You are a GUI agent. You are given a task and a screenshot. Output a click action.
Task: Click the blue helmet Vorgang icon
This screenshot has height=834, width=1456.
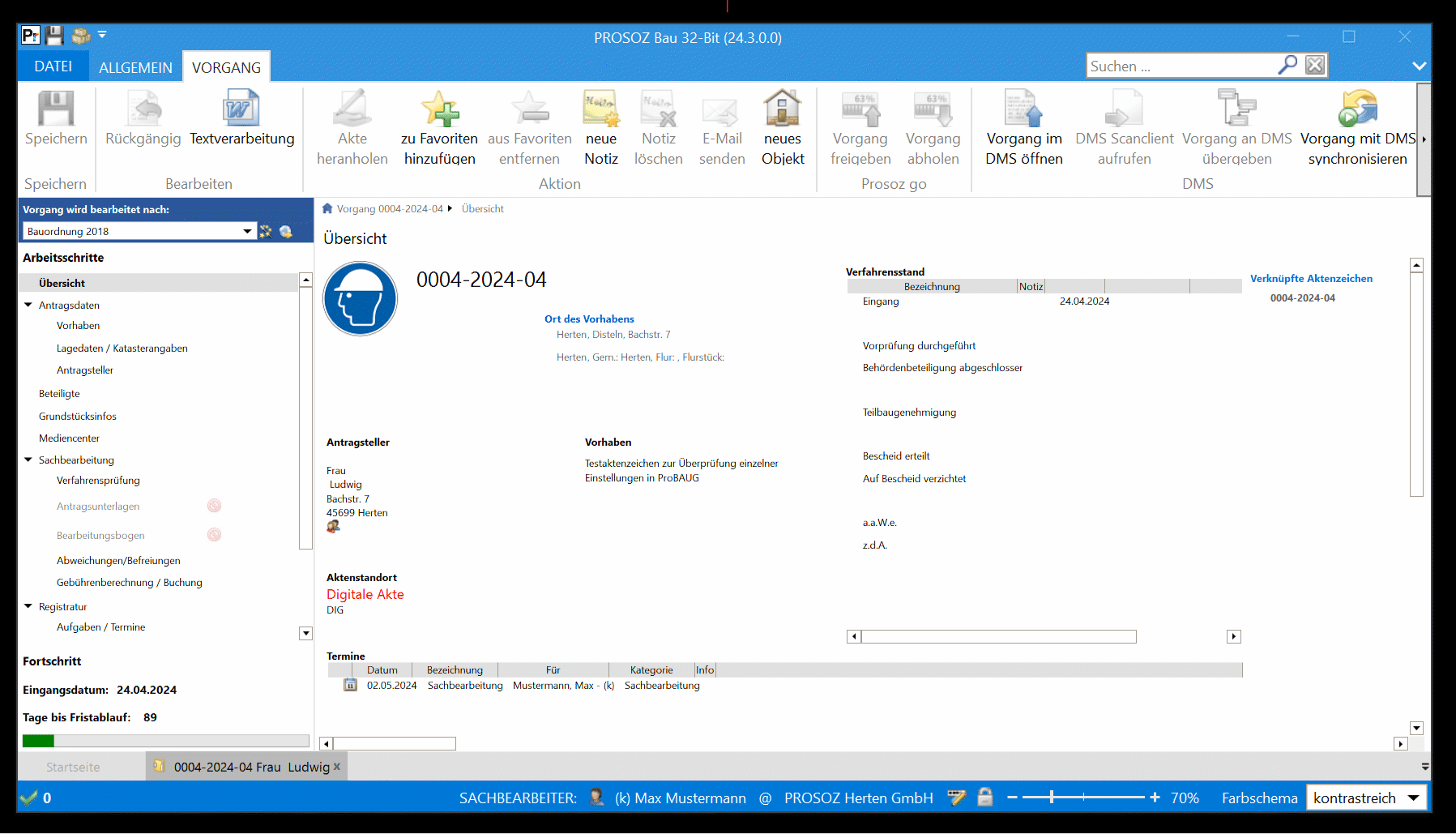pyautogui.click(x=361, y=298)
